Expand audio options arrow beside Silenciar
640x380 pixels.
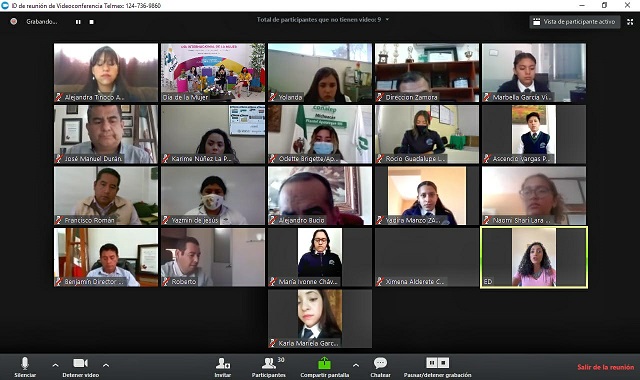tap(56, 365)
